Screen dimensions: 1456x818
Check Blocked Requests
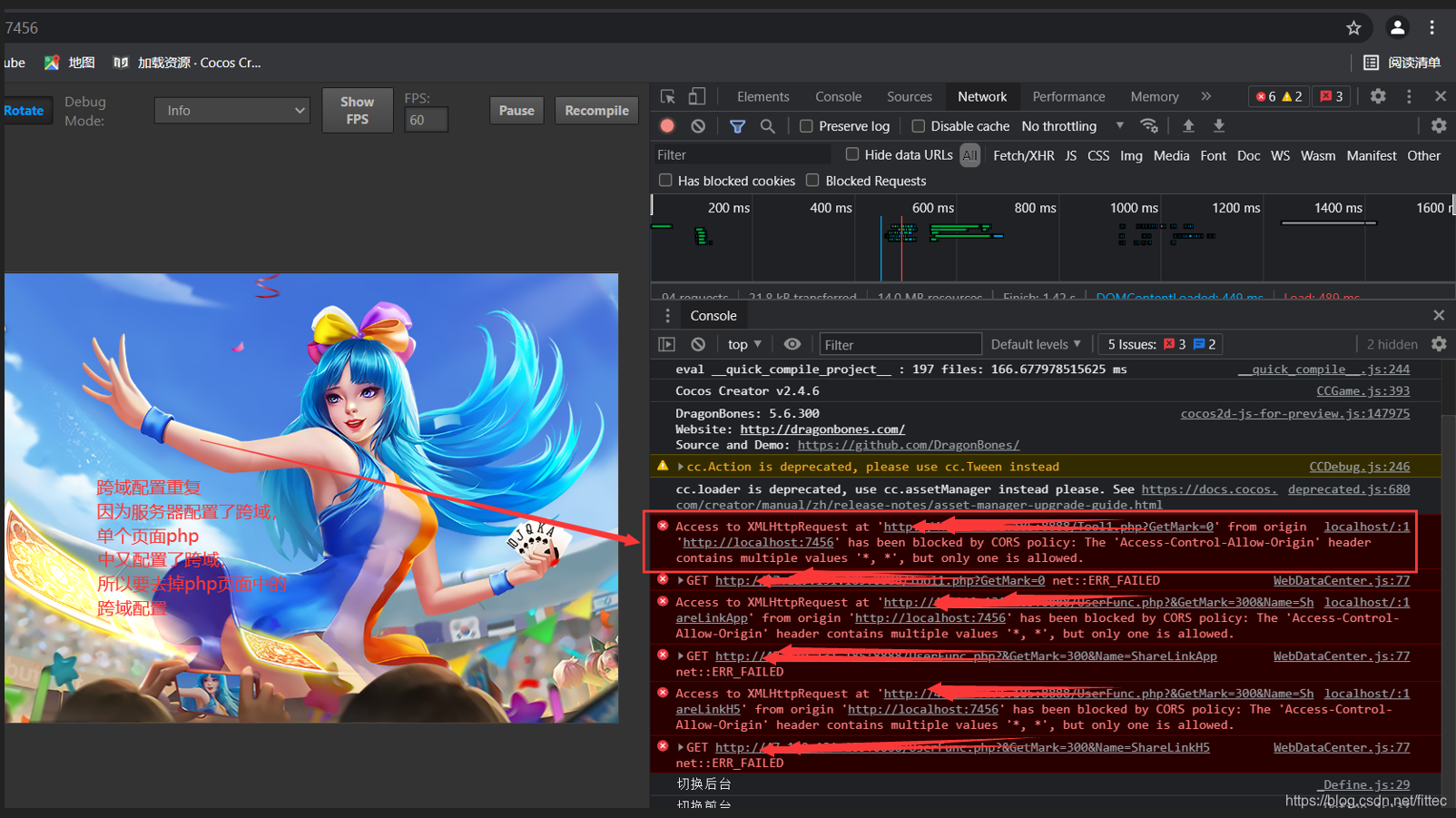812,181
